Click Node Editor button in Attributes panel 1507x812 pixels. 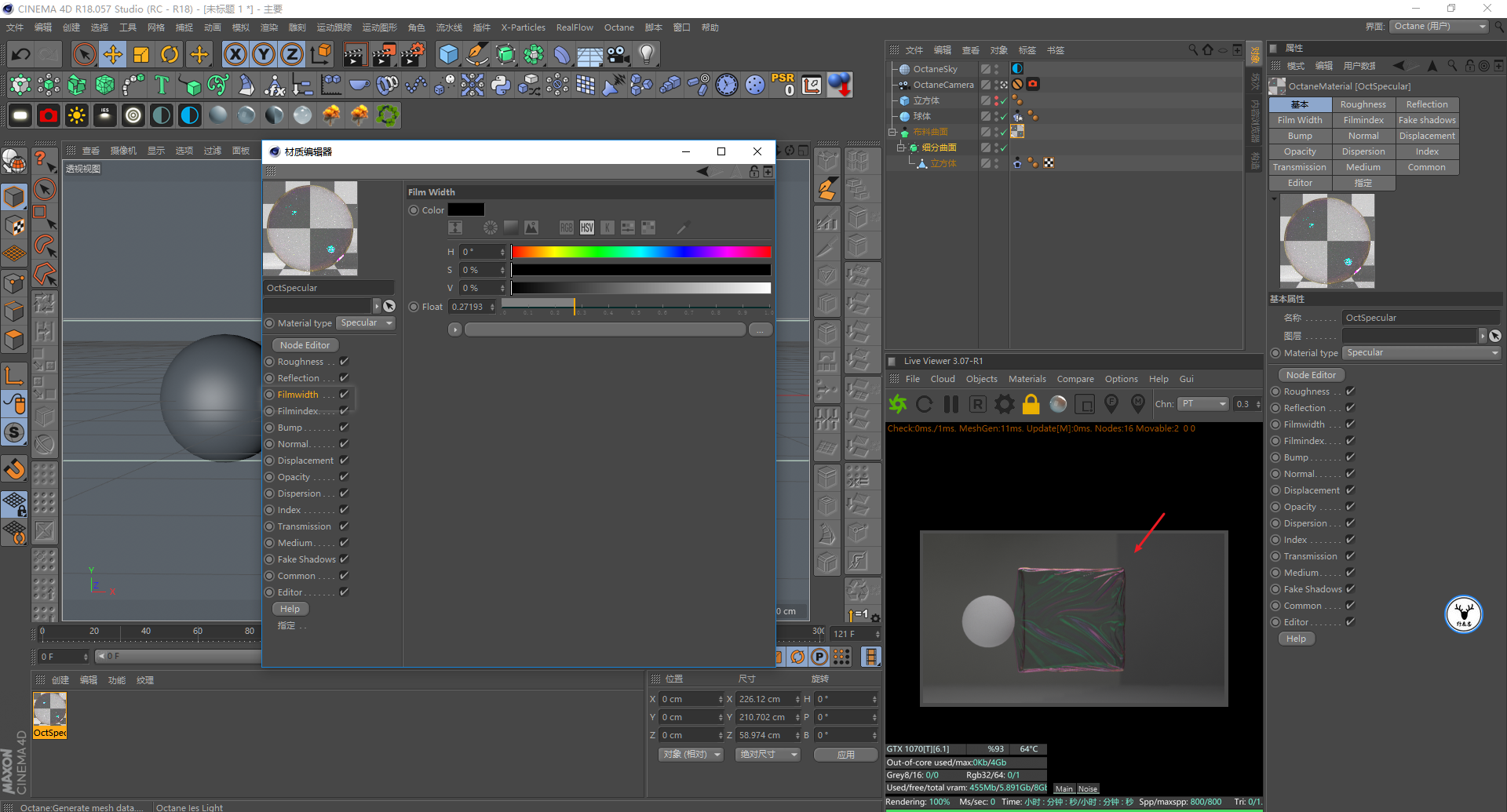(1311, 375)
